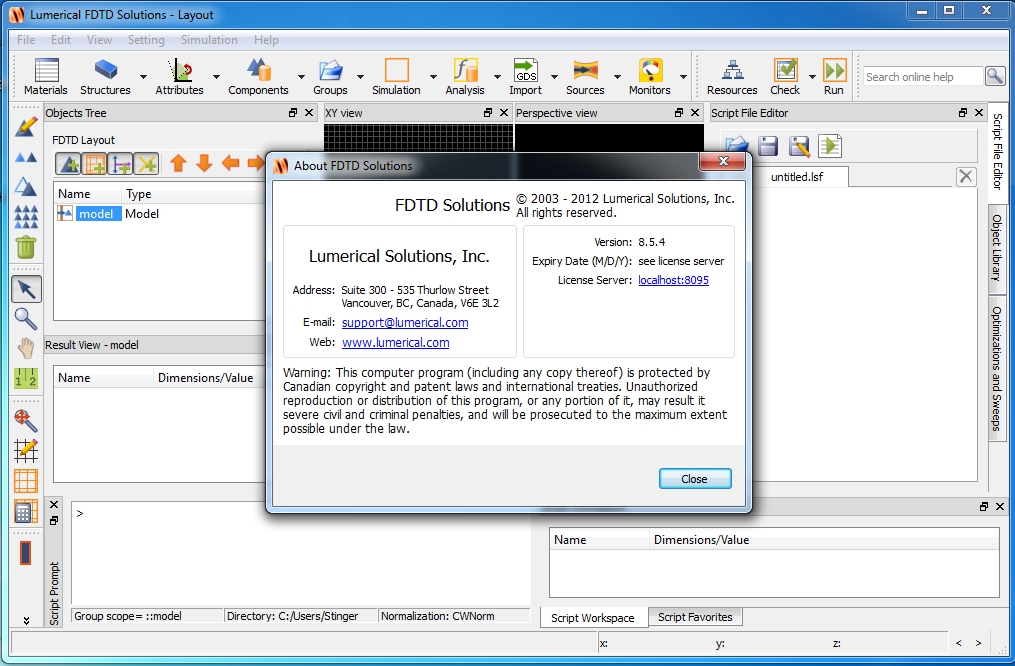1015x666 pixels.
Task: Open the Simulation menu in menu bar
Action: point(209,39)
